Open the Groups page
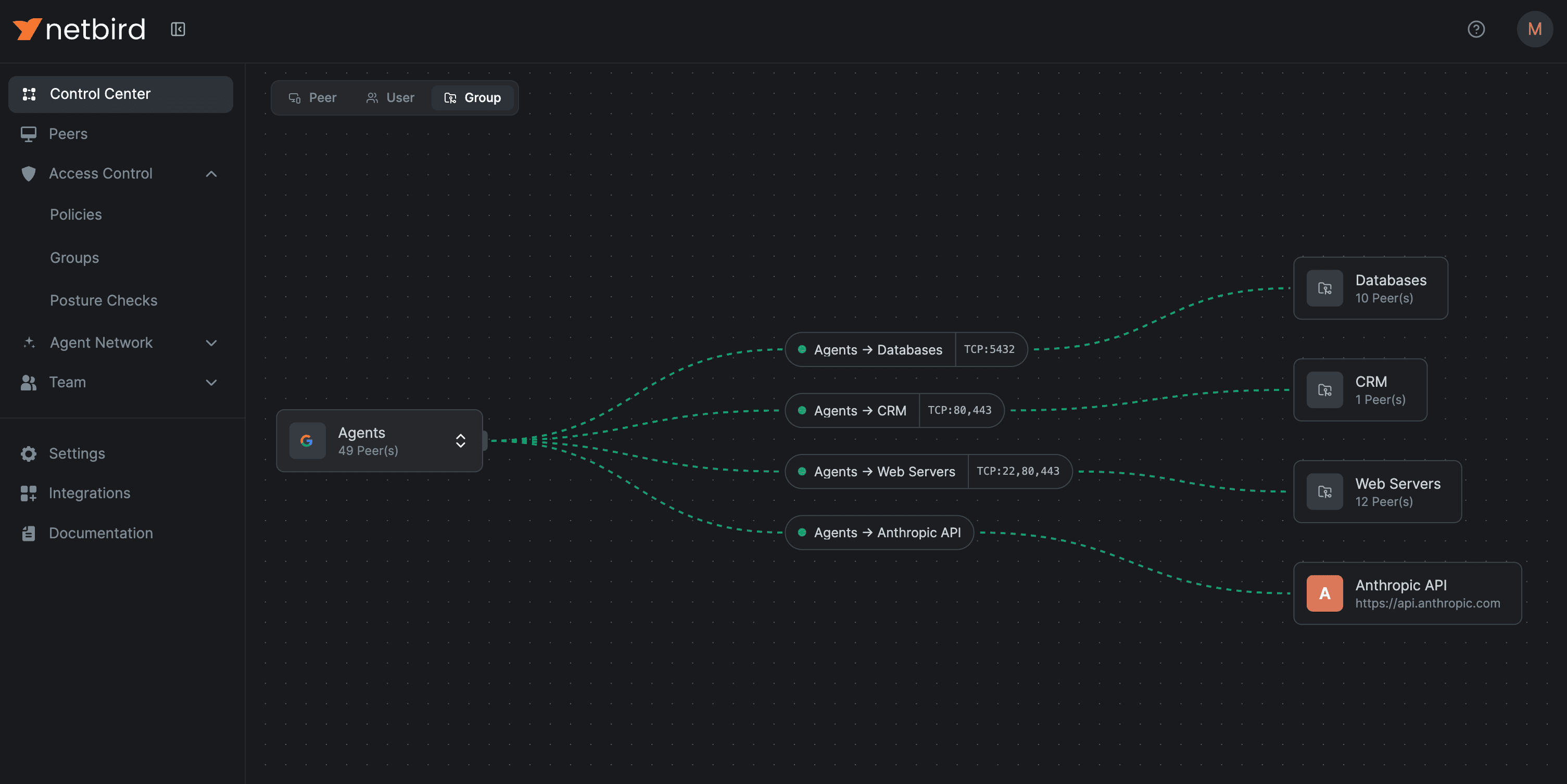 coord(74,258)
